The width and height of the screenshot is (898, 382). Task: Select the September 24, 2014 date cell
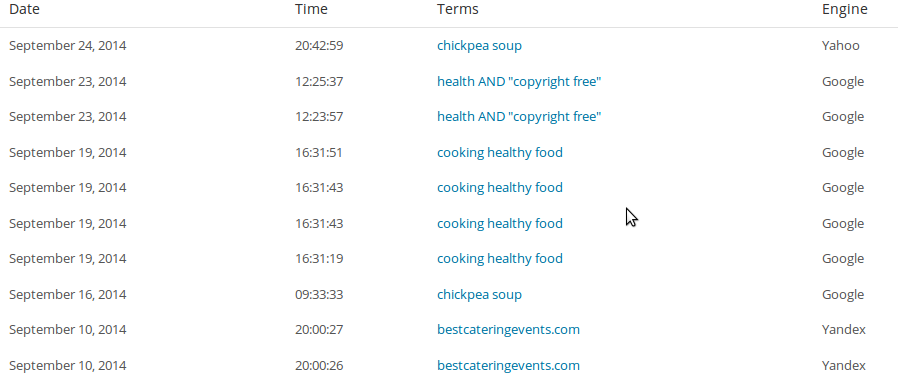click(68, 46)
